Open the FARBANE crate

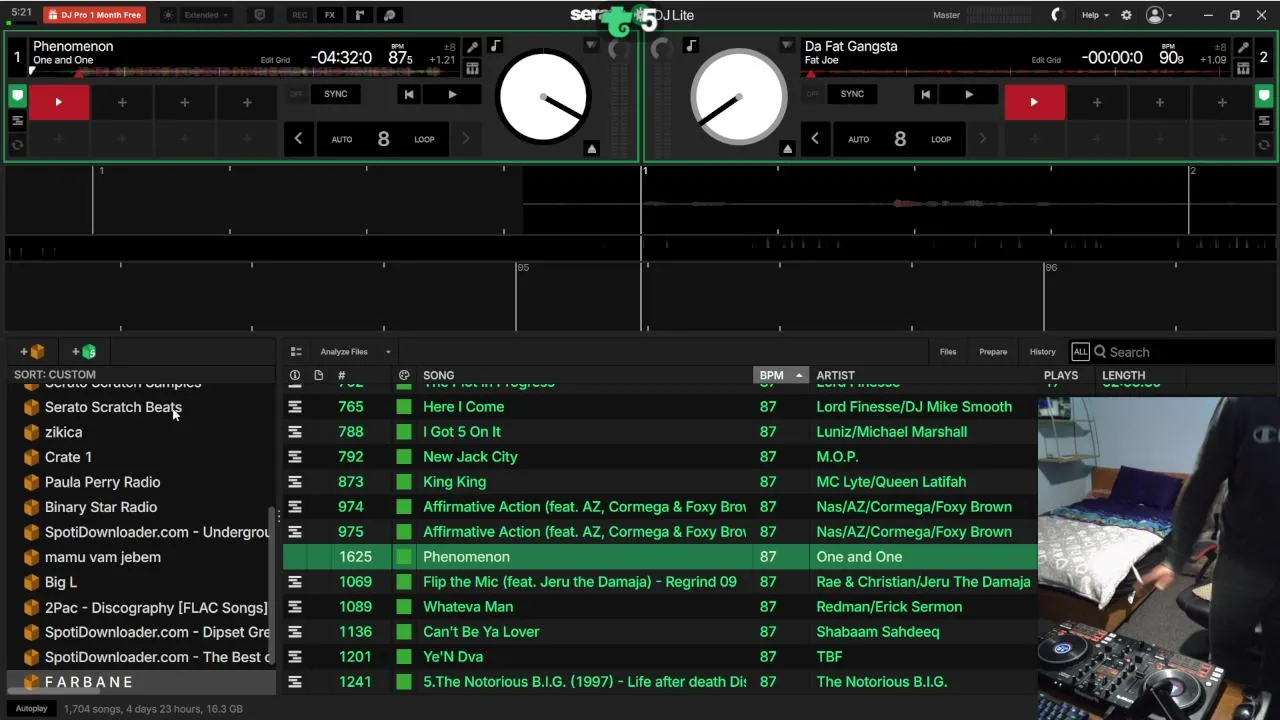point(140,682)
